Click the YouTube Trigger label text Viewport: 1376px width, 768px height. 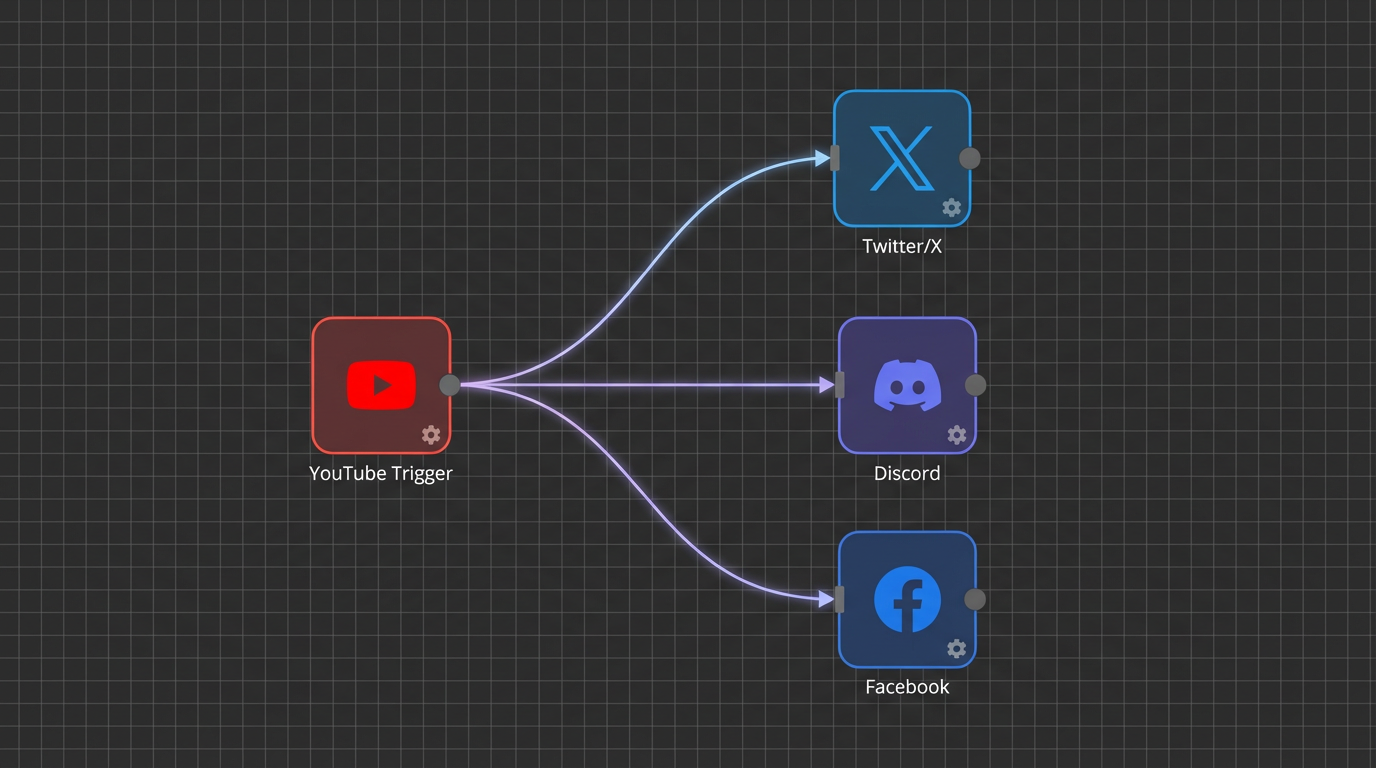(x=380, y=473)
